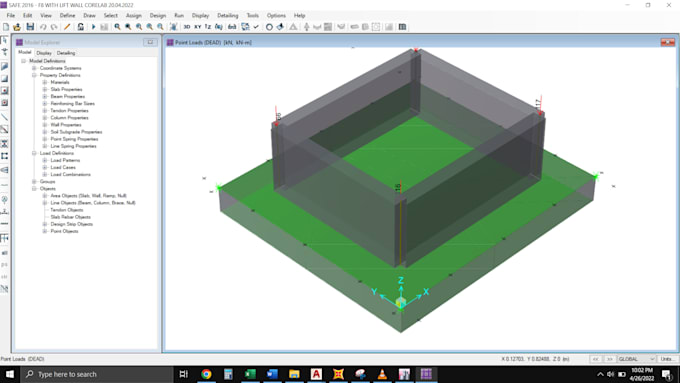
Task: Select Wall Properties in the tree
Action: (x=66, y=125)
